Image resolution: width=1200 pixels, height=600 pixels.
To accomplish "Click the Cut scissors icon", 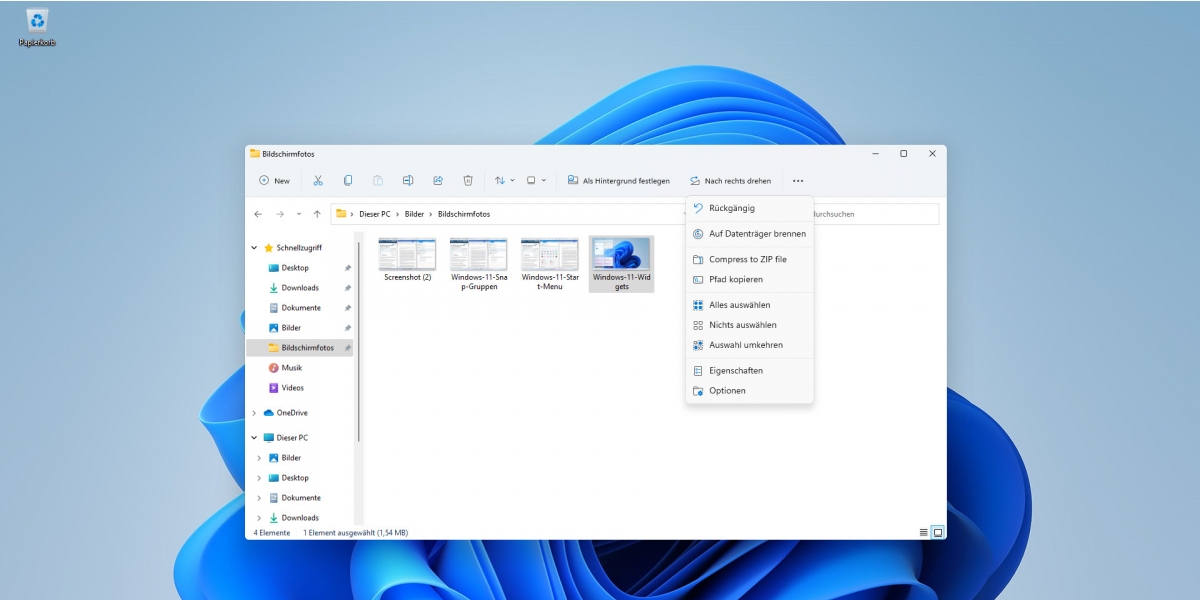I will point(318,181).
